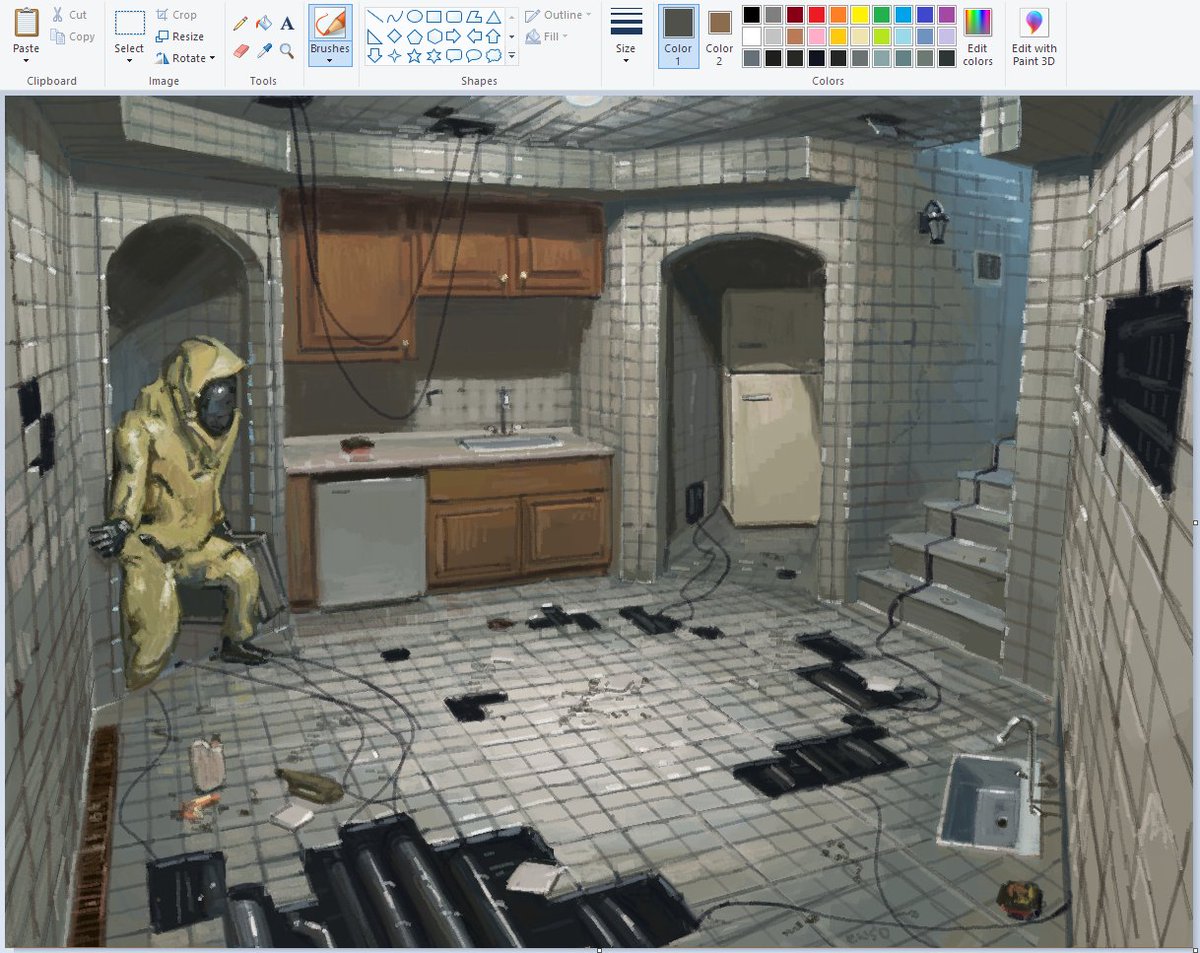Choose the Hexagon shape
Image resolution: width=1200 pixels, height=953 pixels.
point(434,36)
